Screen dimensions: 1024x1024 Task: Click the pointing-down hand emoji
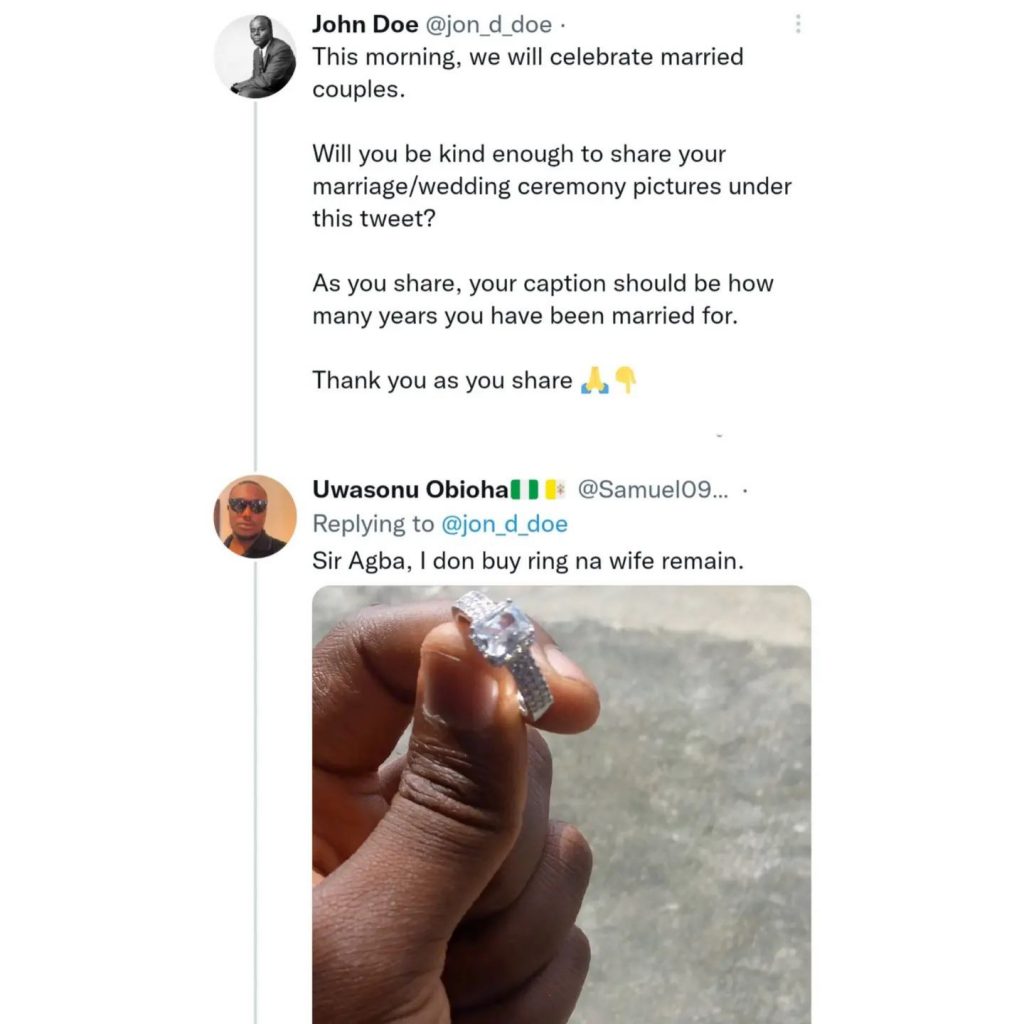pyautogui.click(x=625, y=380)
